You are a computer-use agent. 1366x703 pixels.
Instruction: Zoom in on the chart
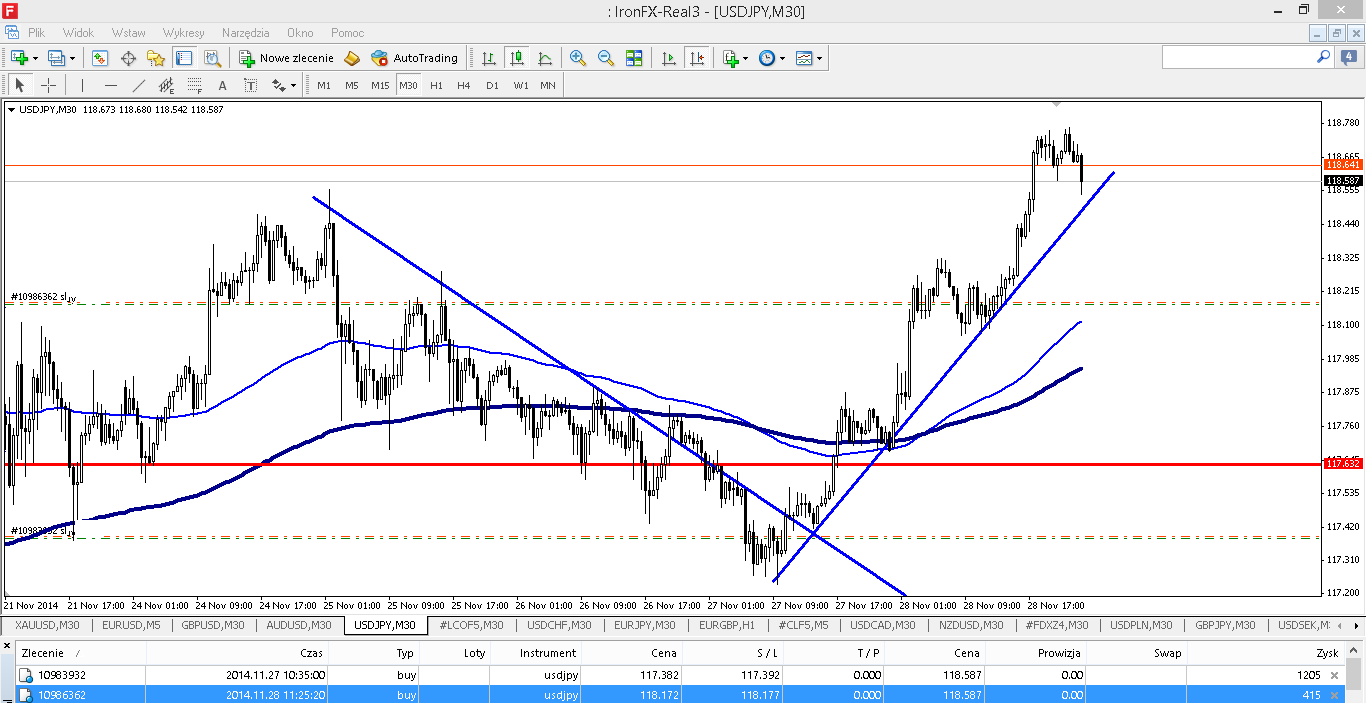point(578,58)
